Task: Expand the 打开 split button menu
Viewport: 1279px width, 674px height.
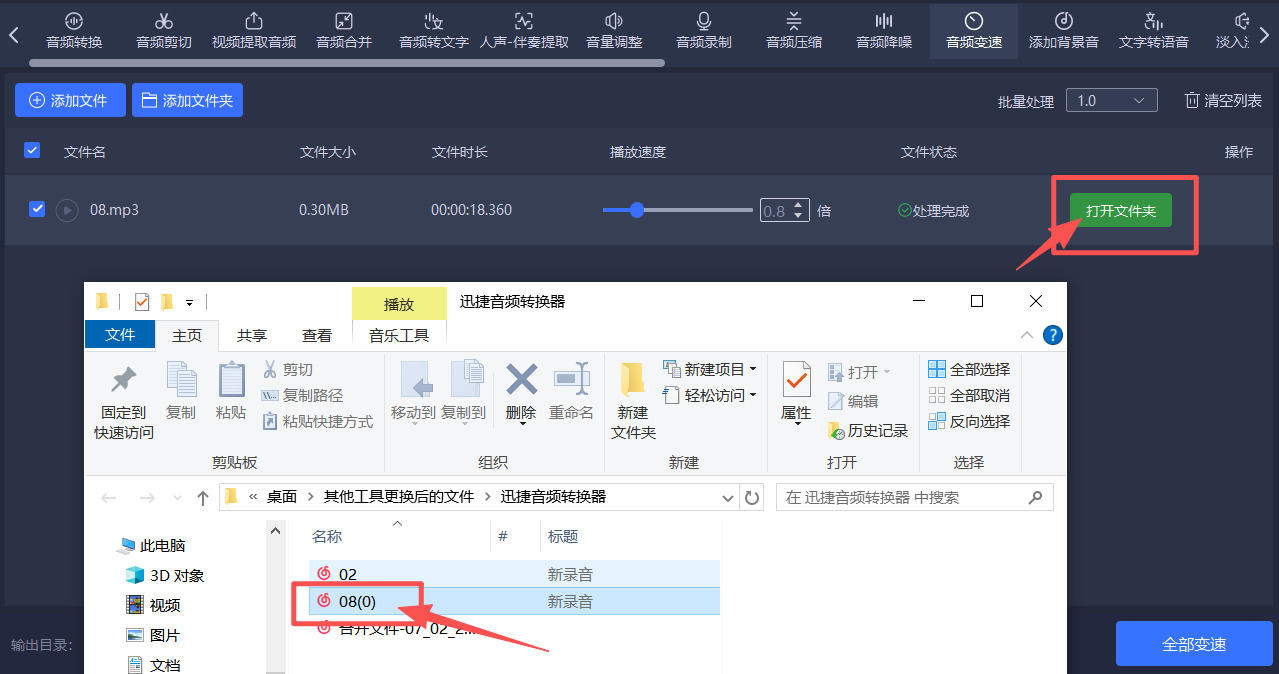Action: coord(886,371)
